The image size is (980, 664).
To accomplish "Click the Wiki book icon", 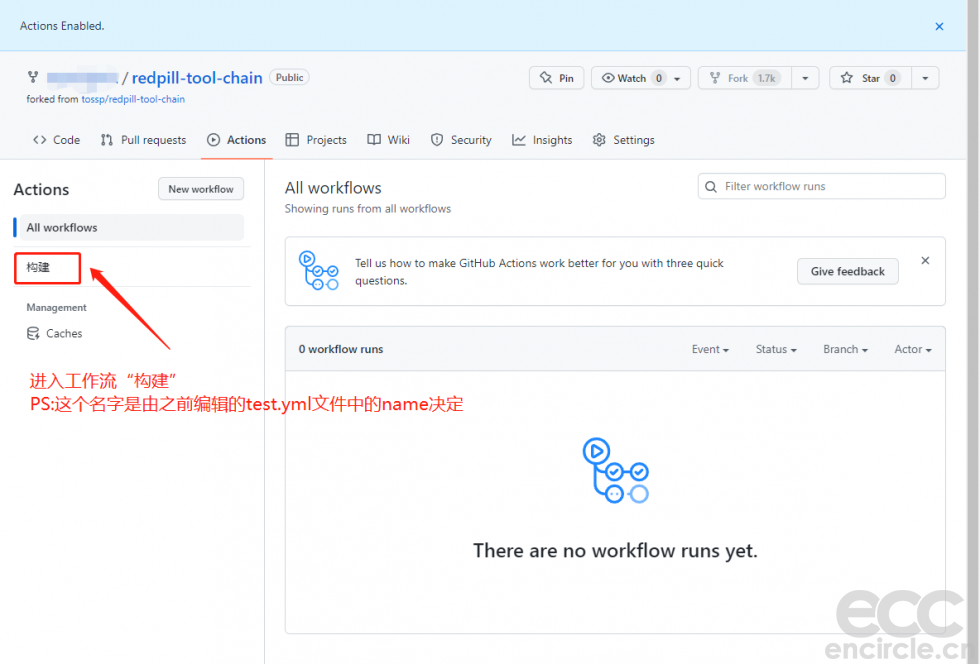I will tap(374, 140).
